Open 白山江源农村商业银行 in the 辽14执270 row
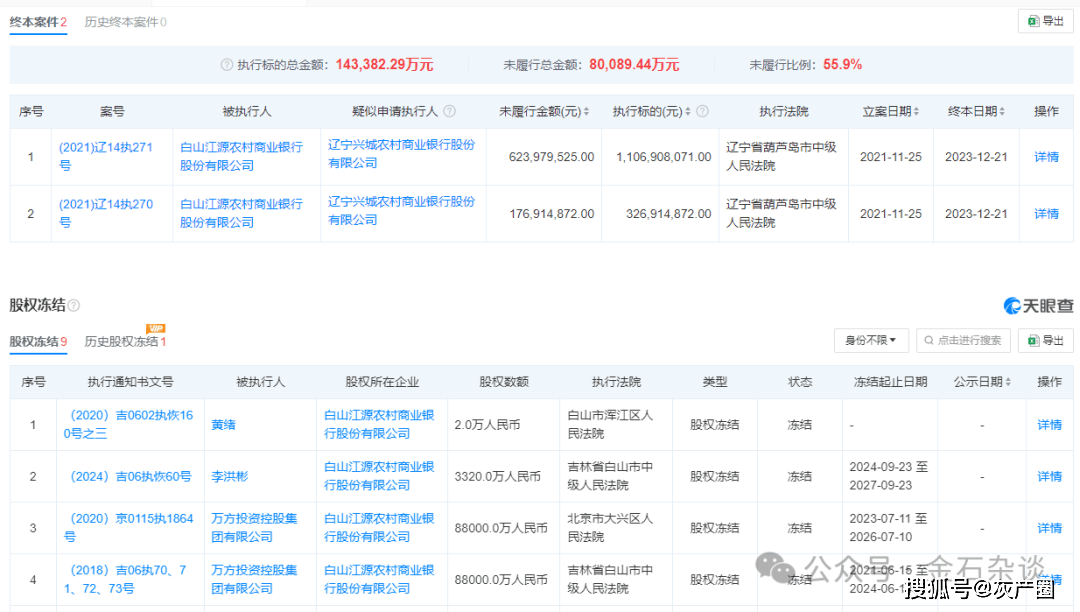The height and width of the screenshot is (612, 1080). coord(241,213)
